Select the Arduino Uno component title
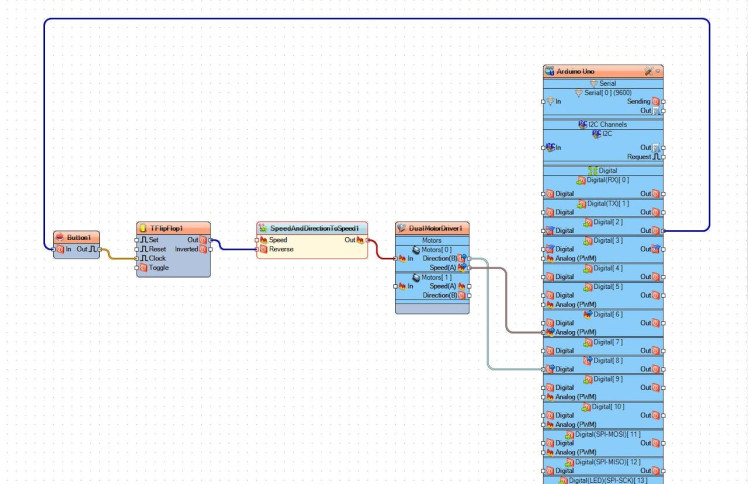 tap(575, 71)
